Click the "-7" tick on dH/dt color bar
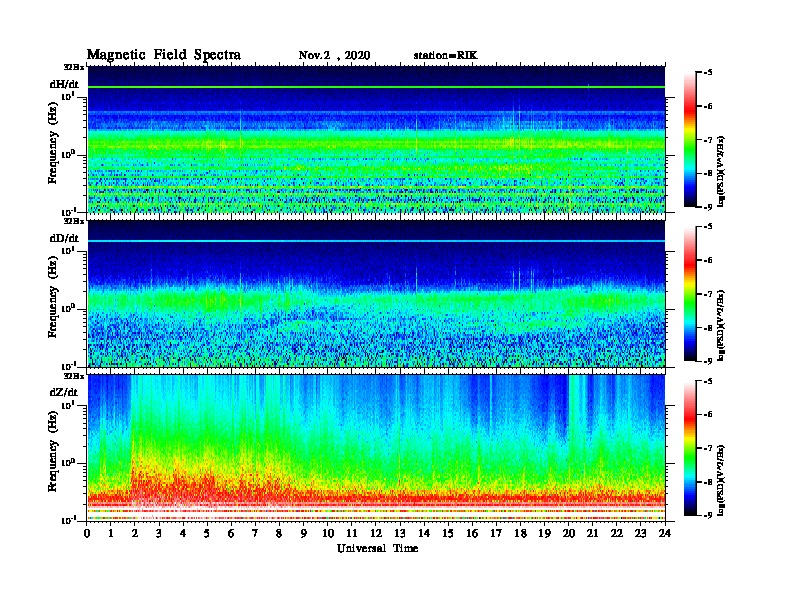Image resolution: width=792 pixels, height=612 pixels. [x=708, y=140]
